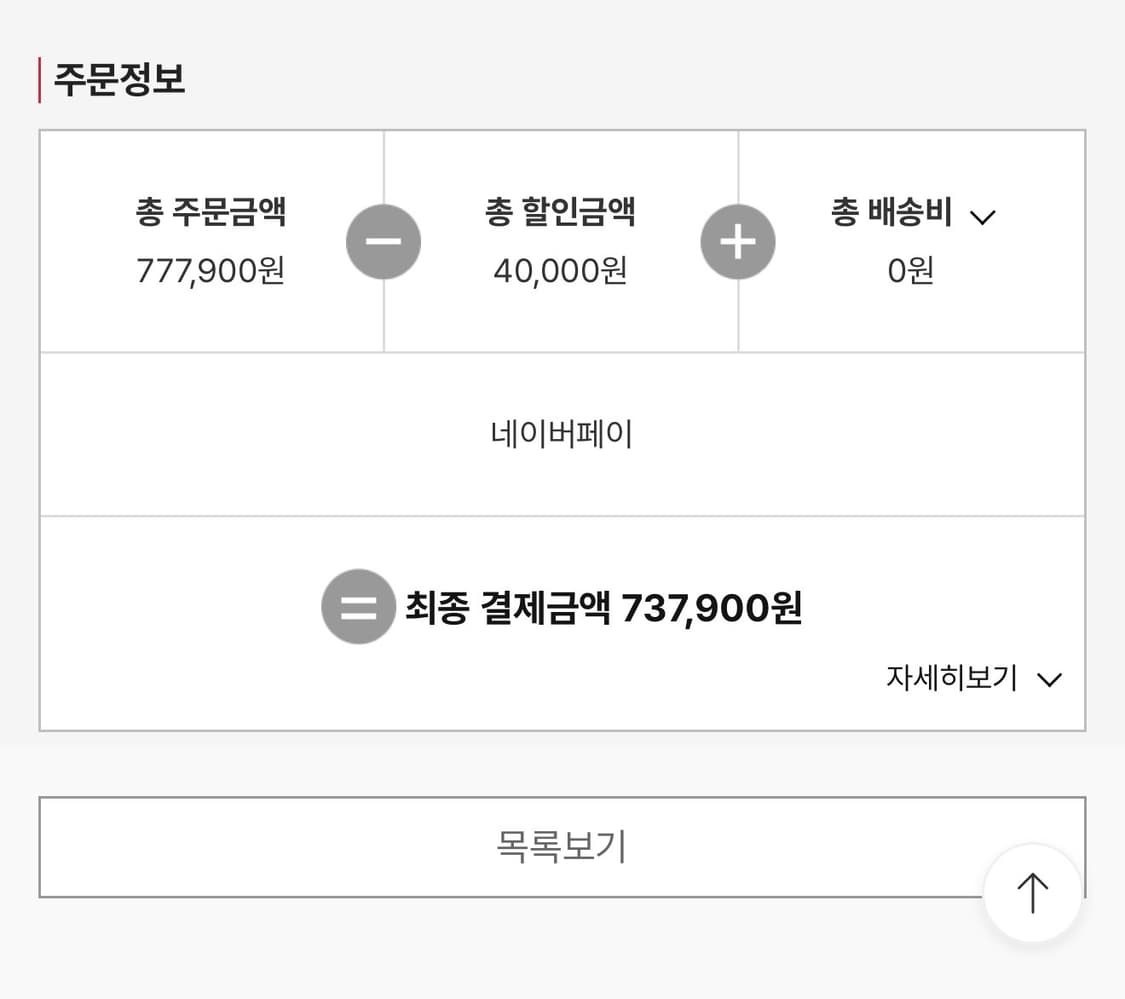Open the 자세히보기 detail view
The height and width of the screenshot is (999, 1125).
pos(951,678)
